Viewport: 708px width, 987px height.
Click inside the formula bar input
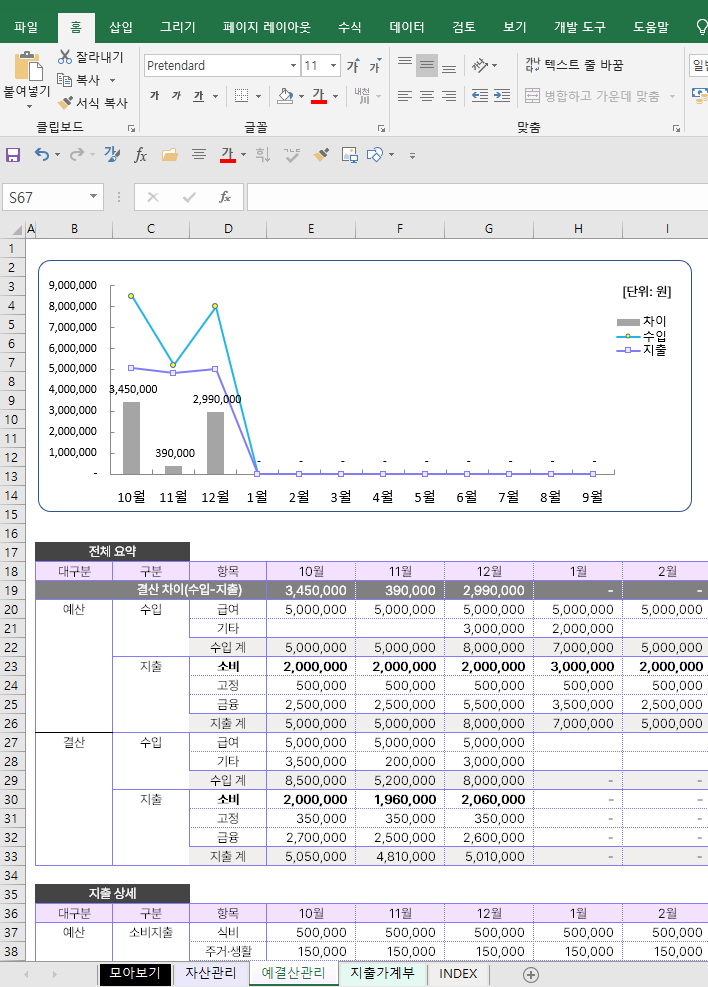tap(478, 197)
